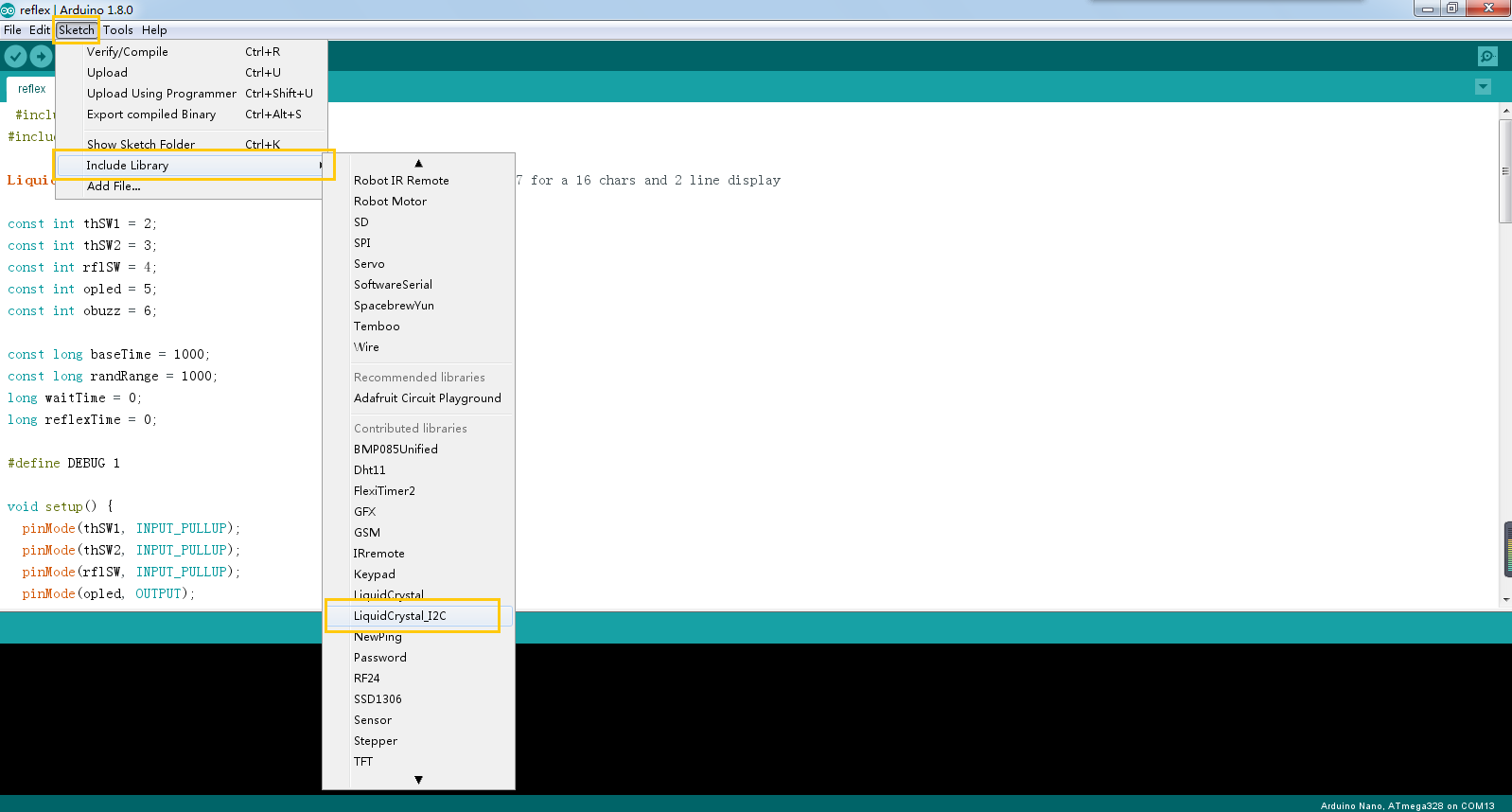The width and height of the screenshot is (1512, 812).
Task: Select the Keypad library
Action: click(x=418, y=574)
